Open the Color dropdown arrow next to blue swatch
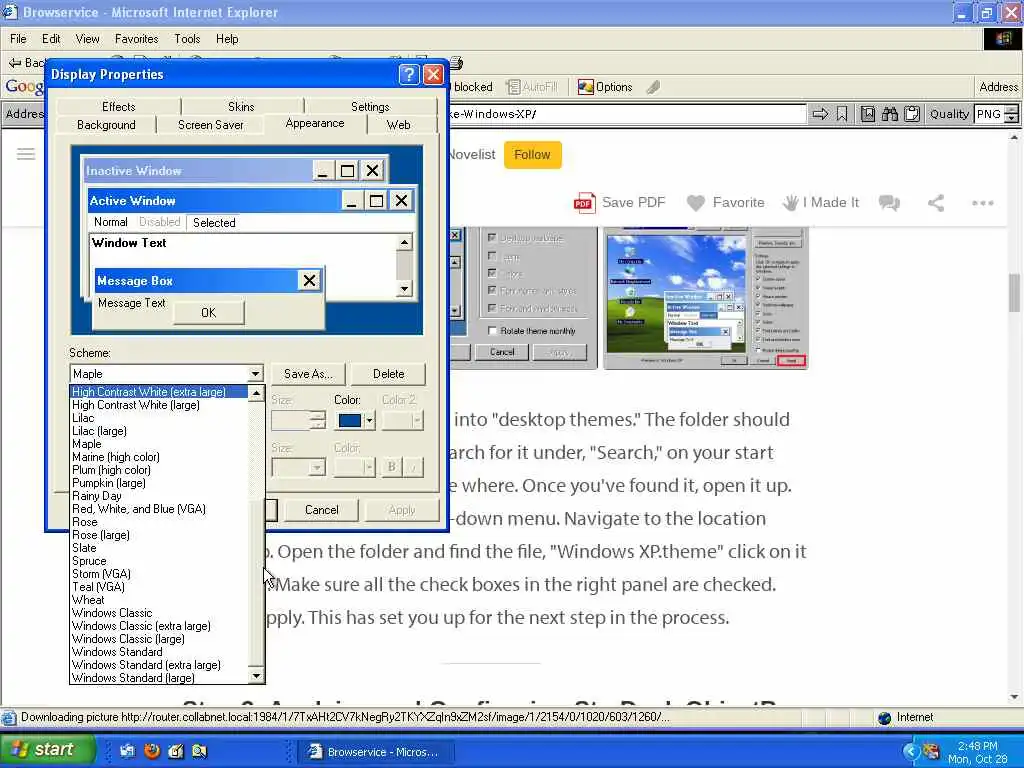 point(370,420)
